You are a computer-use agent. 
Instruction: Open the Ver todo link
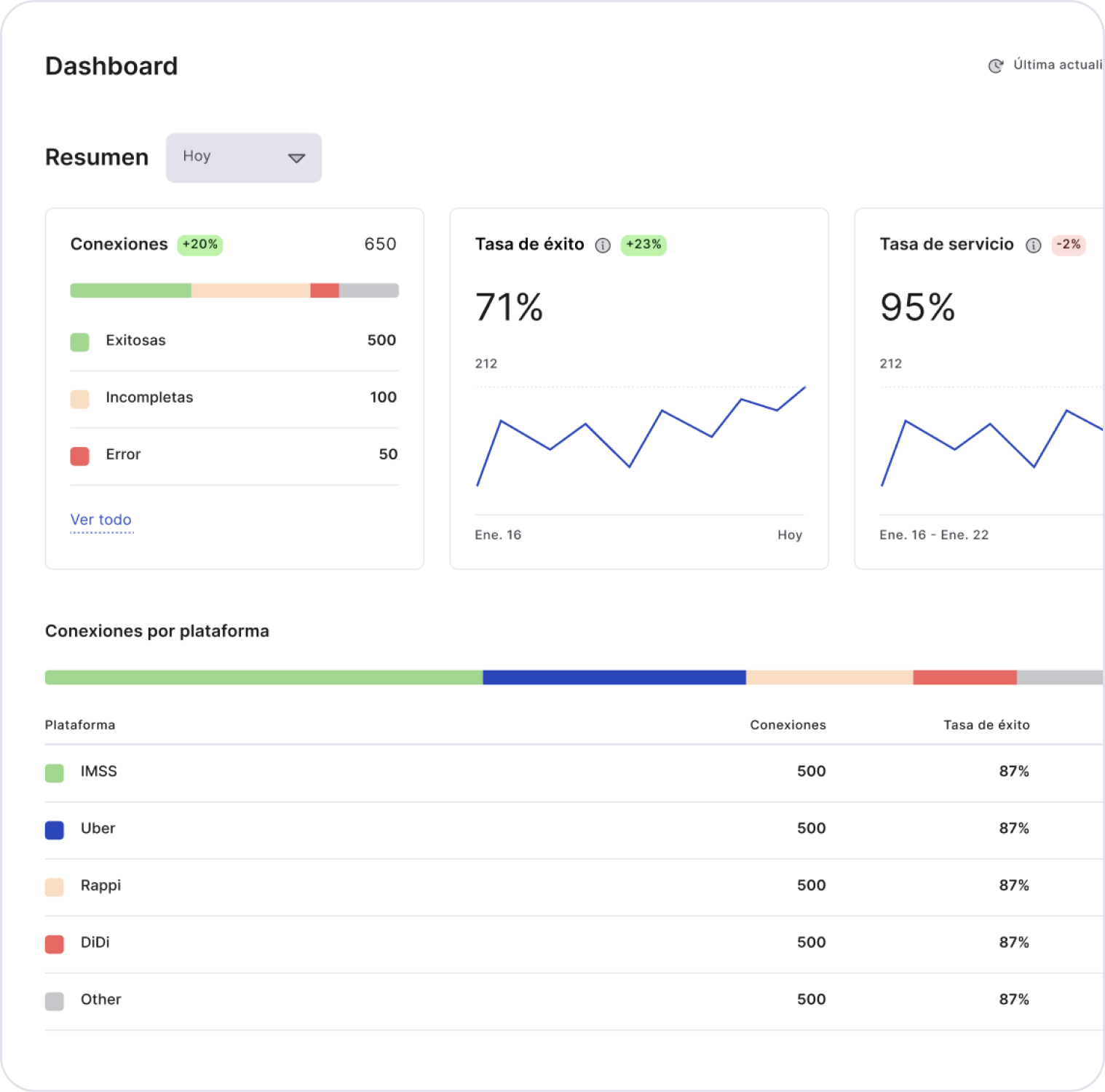click(101, 520)
